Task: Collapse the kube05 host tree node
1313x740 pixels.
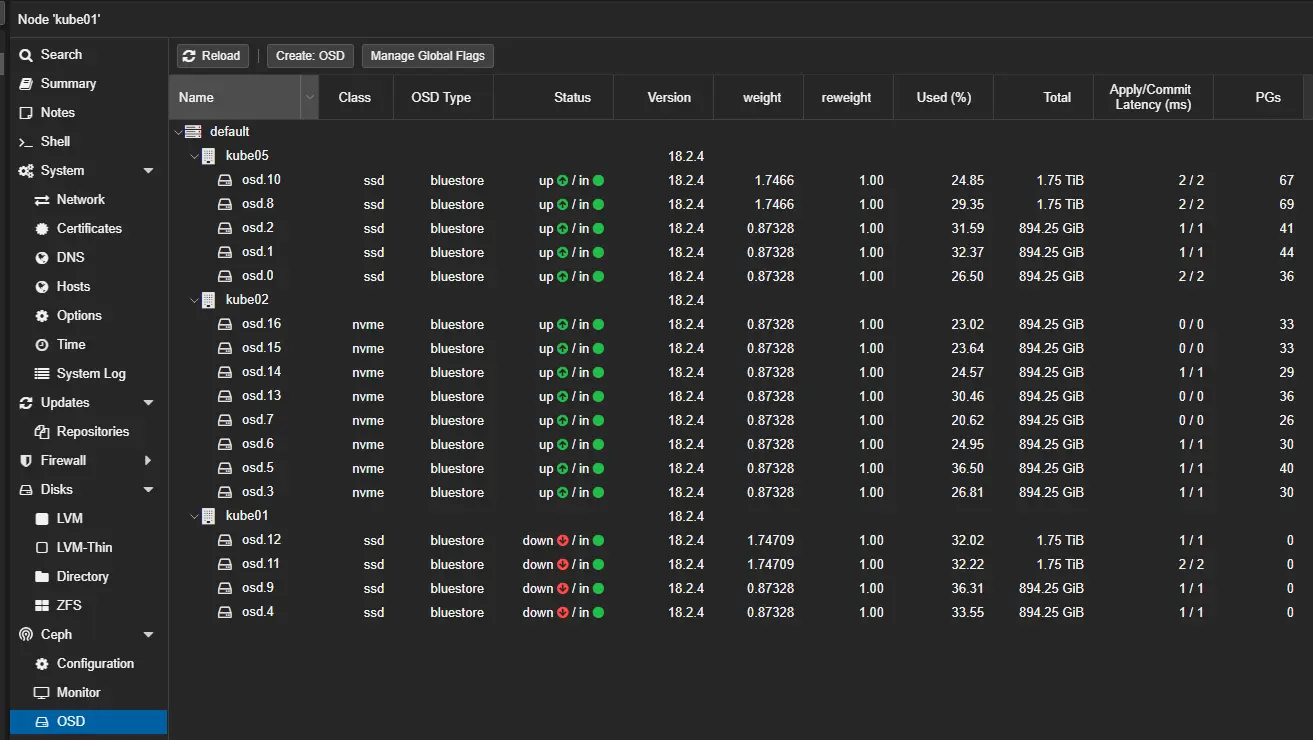Action: point(195,156)
